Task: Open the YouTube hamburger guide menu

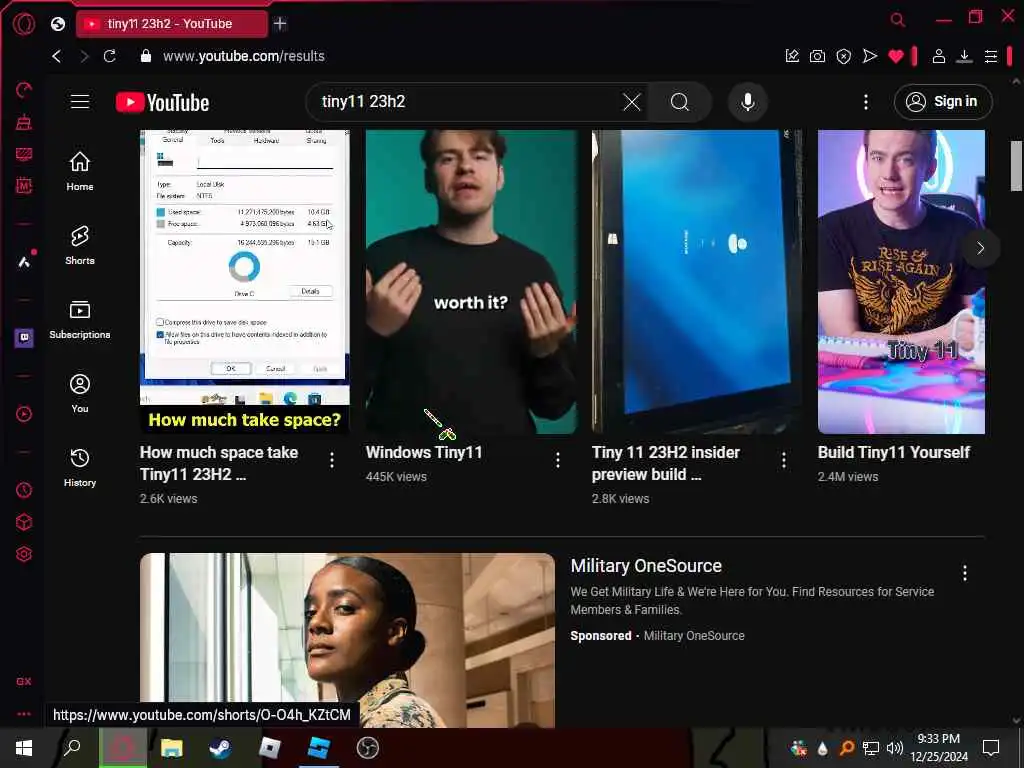Action: pos(80,102)
